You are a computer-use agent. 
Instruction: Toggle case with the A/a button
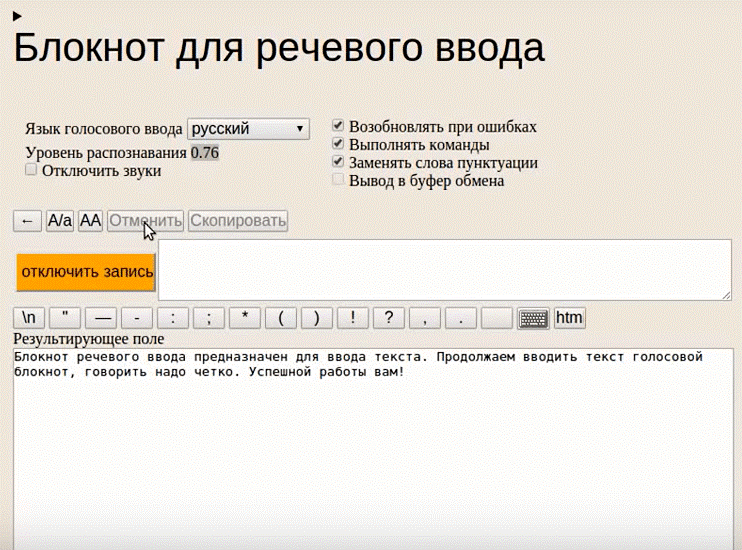click(60, 221)
